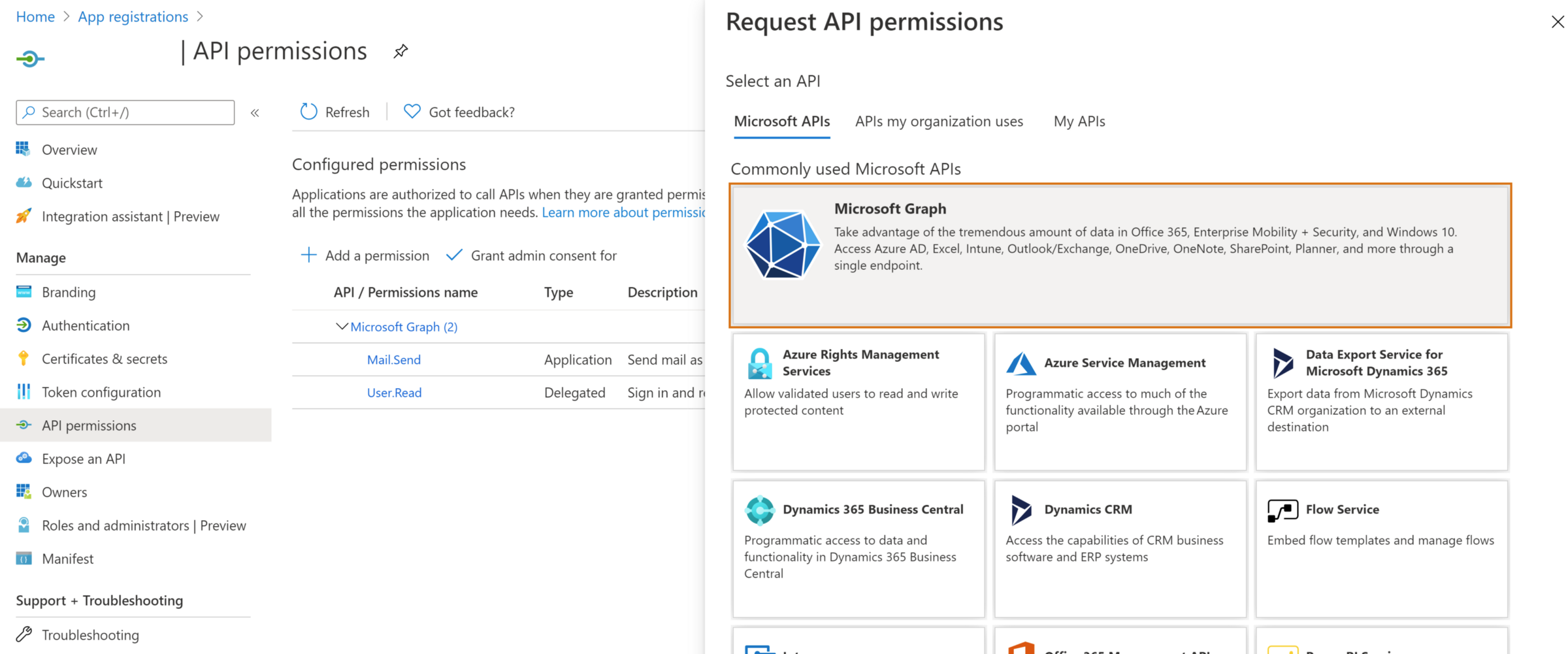
Task: Select the Azure Service Management card title
Action: click(1124, 363)
